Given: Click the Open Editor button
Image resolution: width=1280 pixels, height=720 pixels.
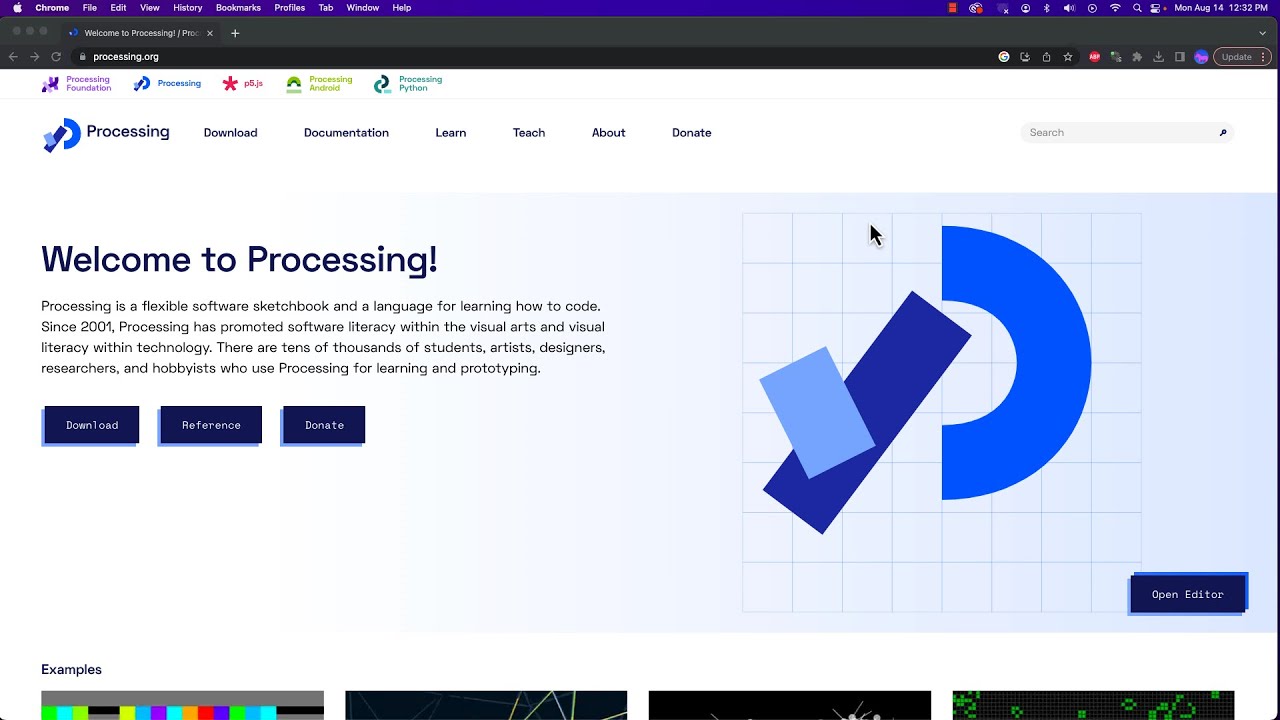Looking at the screenshot, I should (1188, 594).
